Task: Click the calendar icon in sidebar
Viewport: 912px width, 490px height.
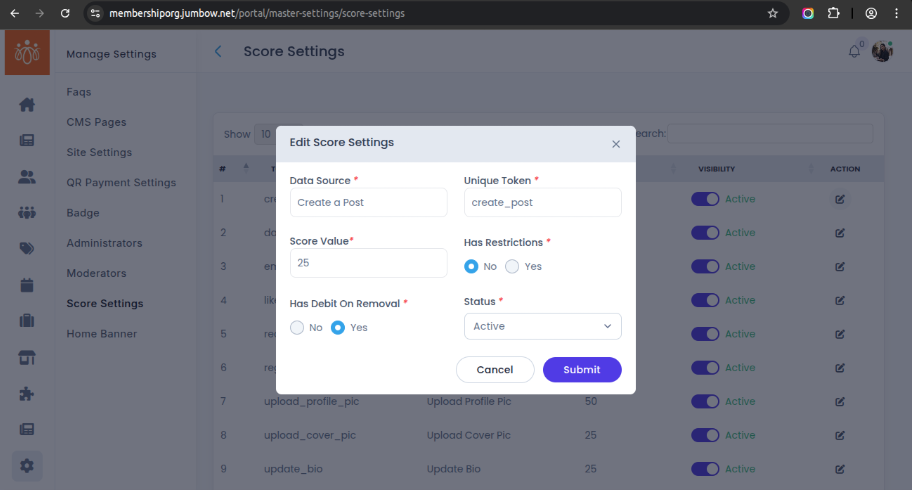Action: click(27, 285)
